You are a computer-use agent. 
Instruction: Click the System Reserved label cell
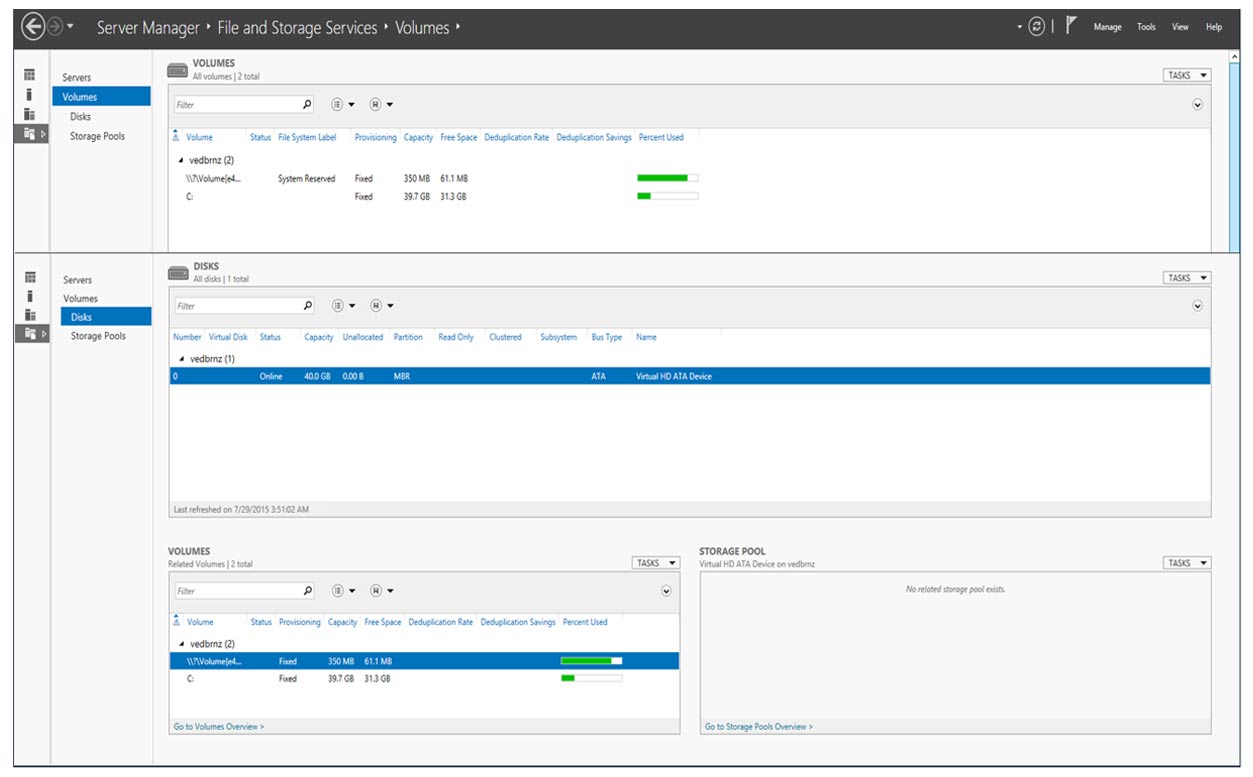pyautogui.click(x=306, y=179)
